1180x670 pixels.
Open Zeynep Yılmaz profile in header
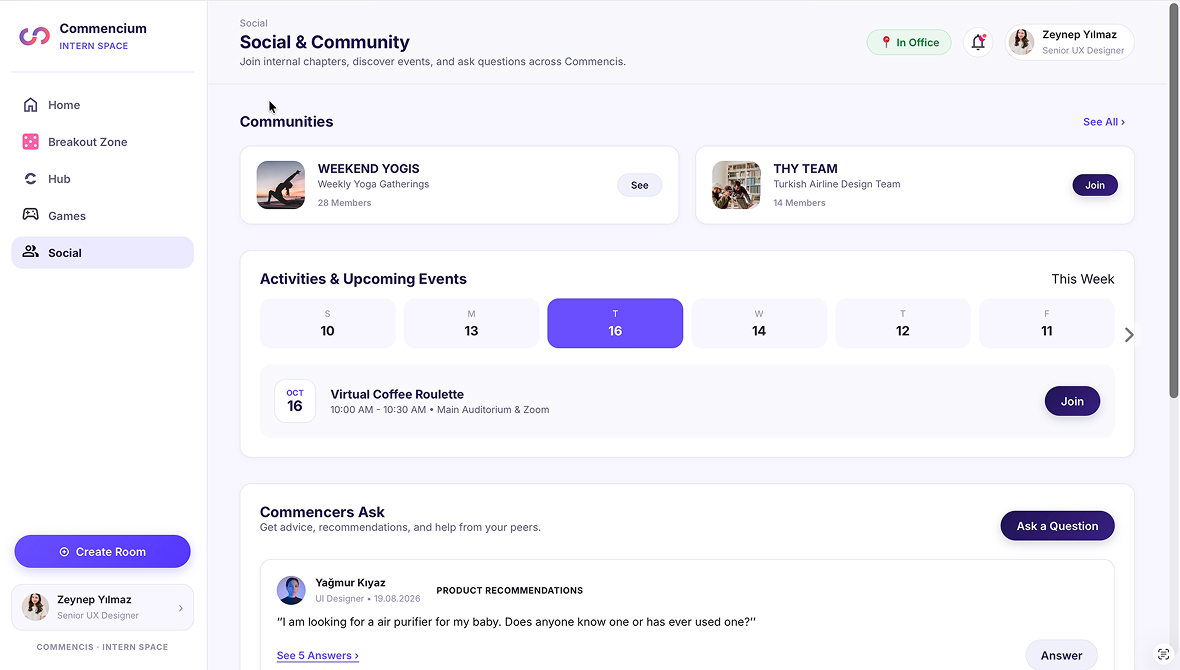pyautogui.click(x=1069, y=42)
